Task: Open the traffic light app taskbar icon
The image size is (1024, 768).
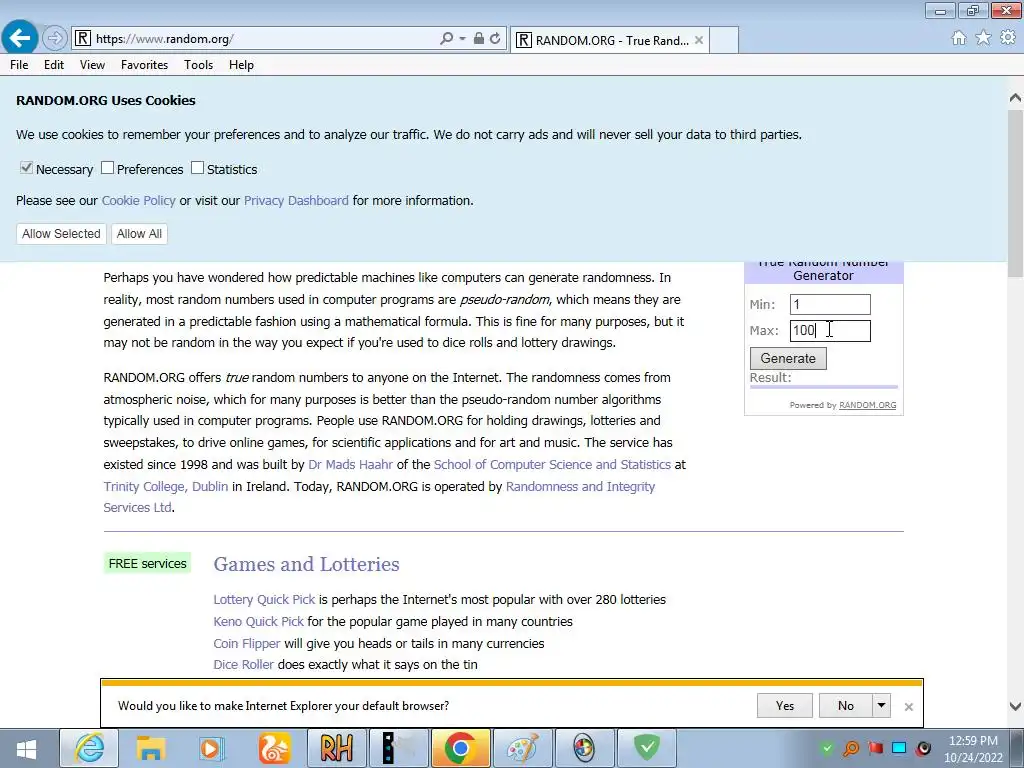Action: click(398, 748)
